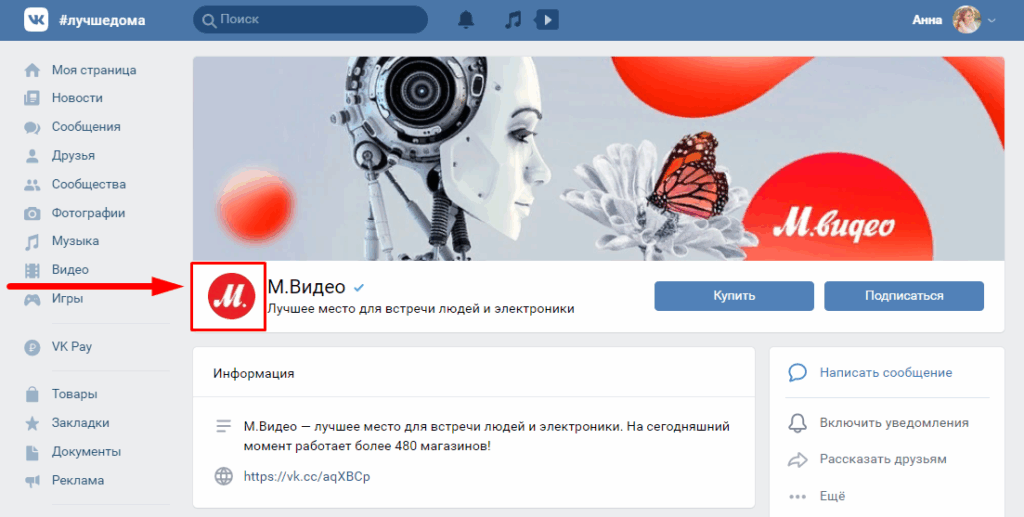Click the Информация section heading
The height and width of the screenshot is (517, 1024).
click(x=253, y=373)
